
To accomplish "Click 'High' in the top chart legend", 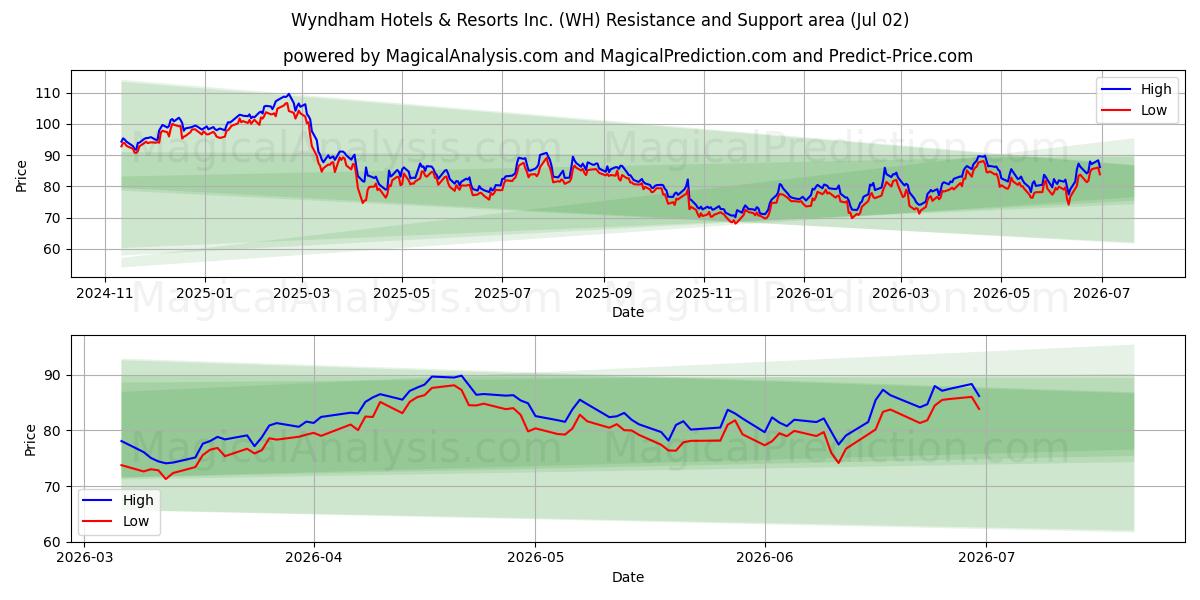I will pos(1155,89).
